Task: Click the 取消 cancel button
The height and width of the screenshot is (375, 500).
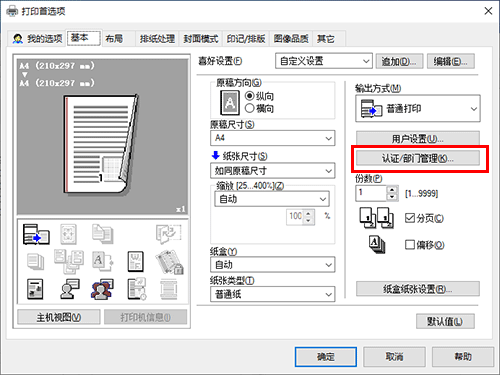Action: pyautogui.click(x=394, y=357)
